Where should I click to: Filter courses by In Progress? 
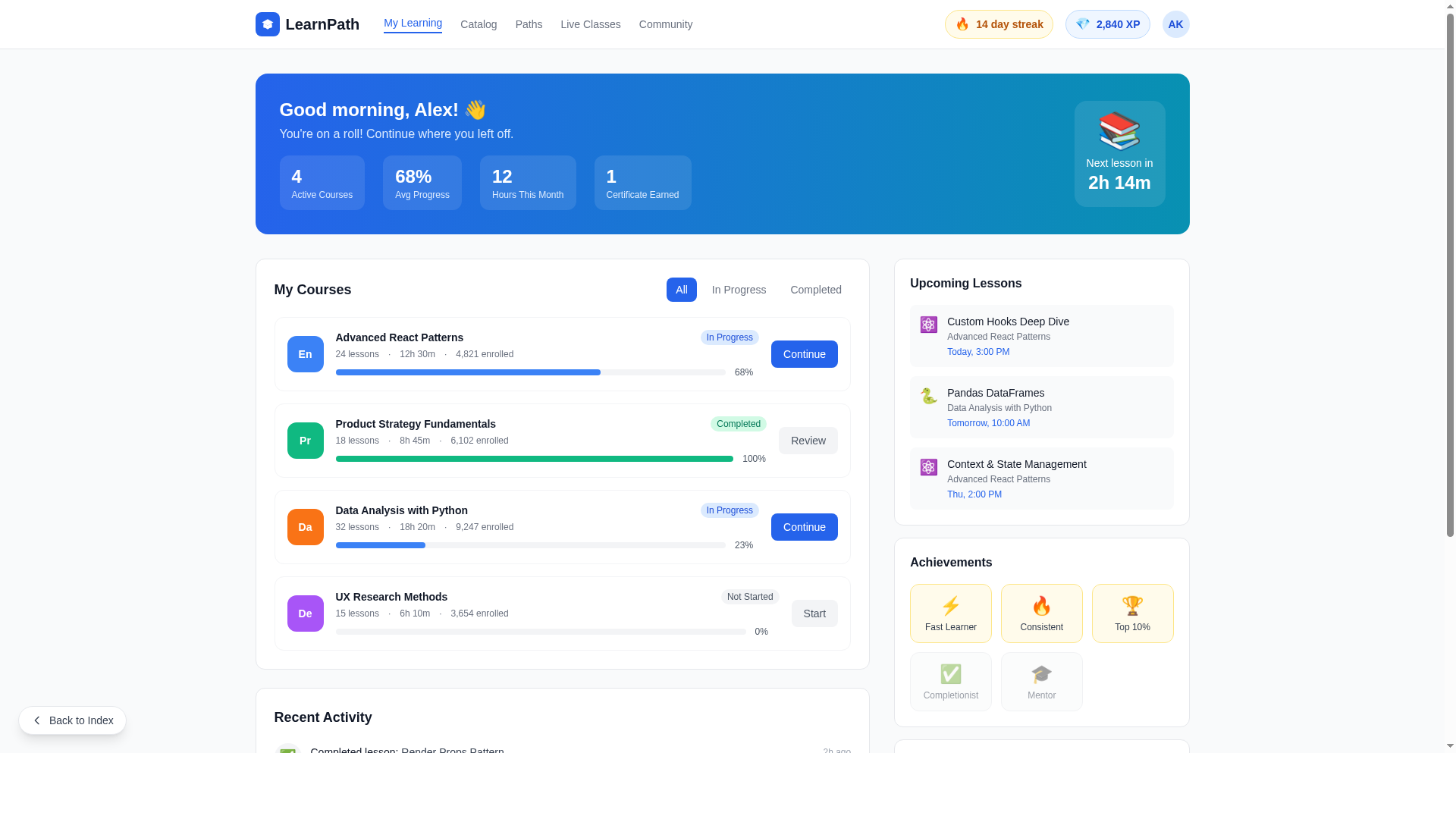pos(739,290)
